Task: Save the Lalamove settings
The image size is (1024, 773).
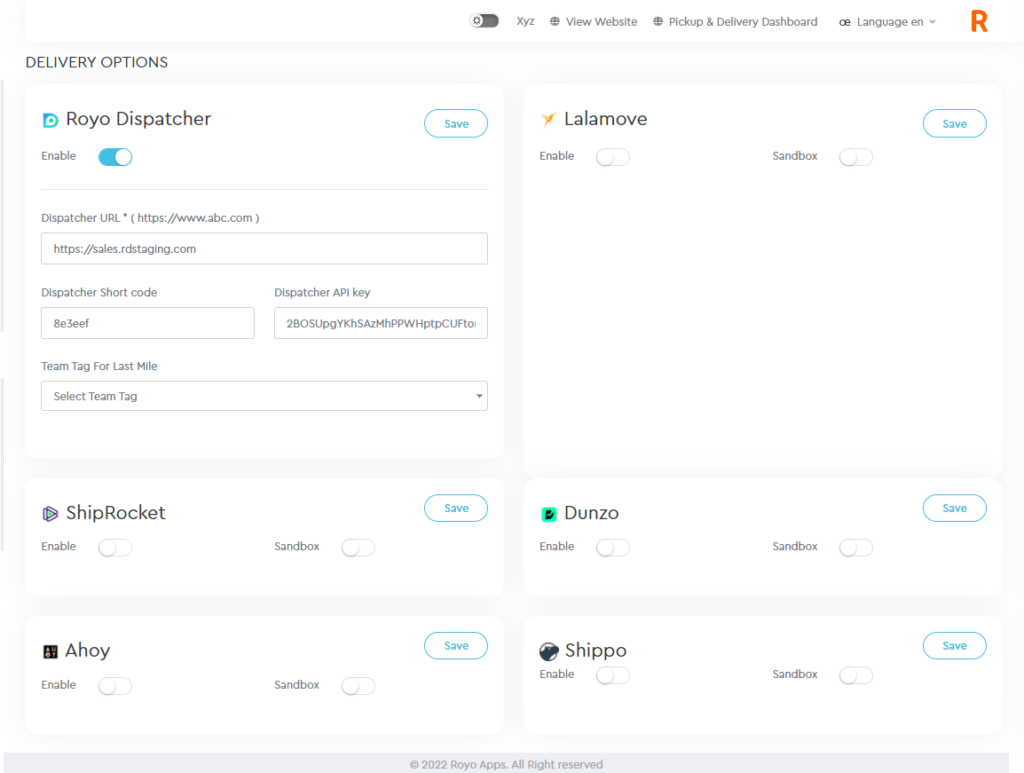Action: [x=955, y=123]
